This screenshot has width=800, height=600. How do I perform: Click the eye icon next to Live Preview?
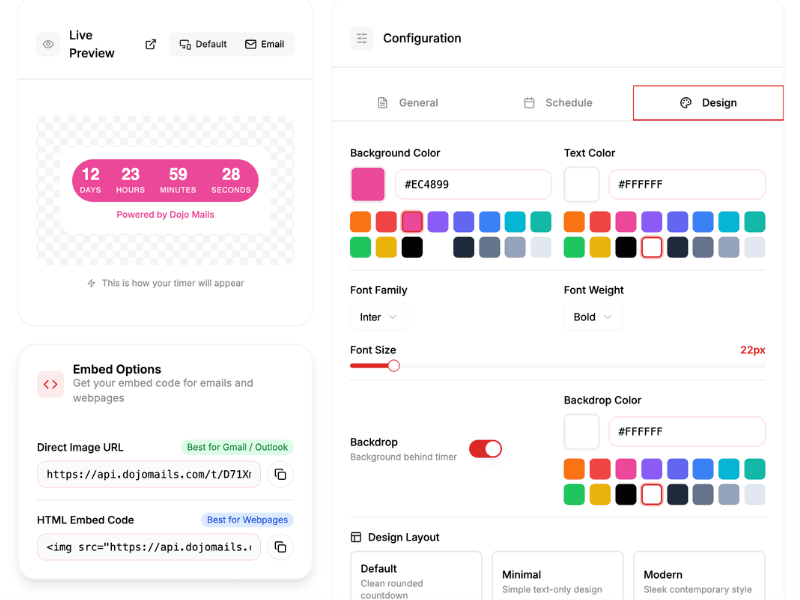point(48,44)
